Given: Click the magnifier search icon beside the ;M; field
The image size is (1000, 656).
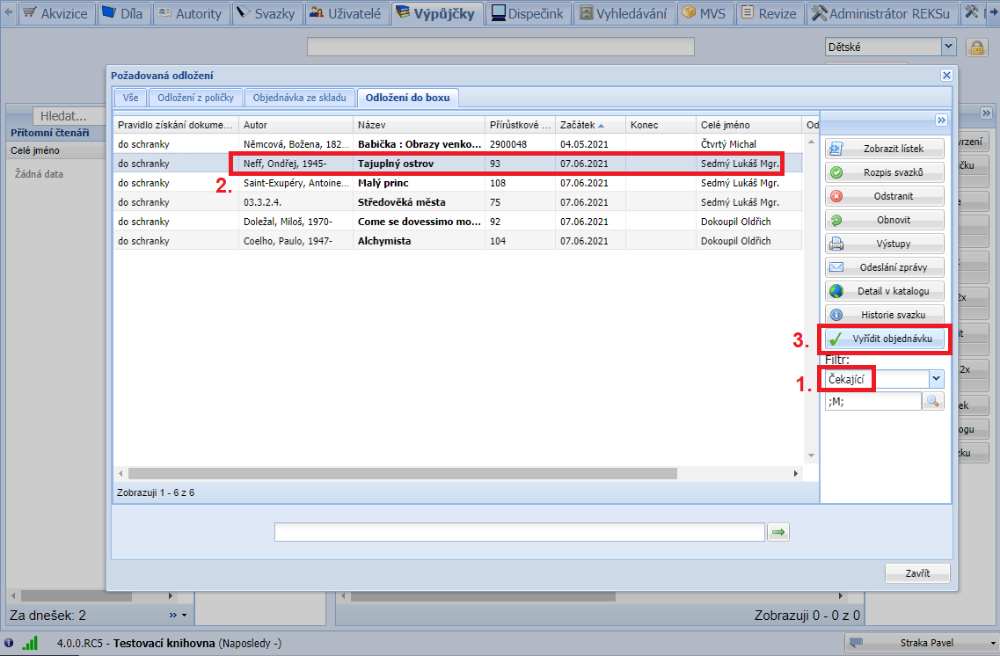Looking at the screenshot, I should point(933,401).
